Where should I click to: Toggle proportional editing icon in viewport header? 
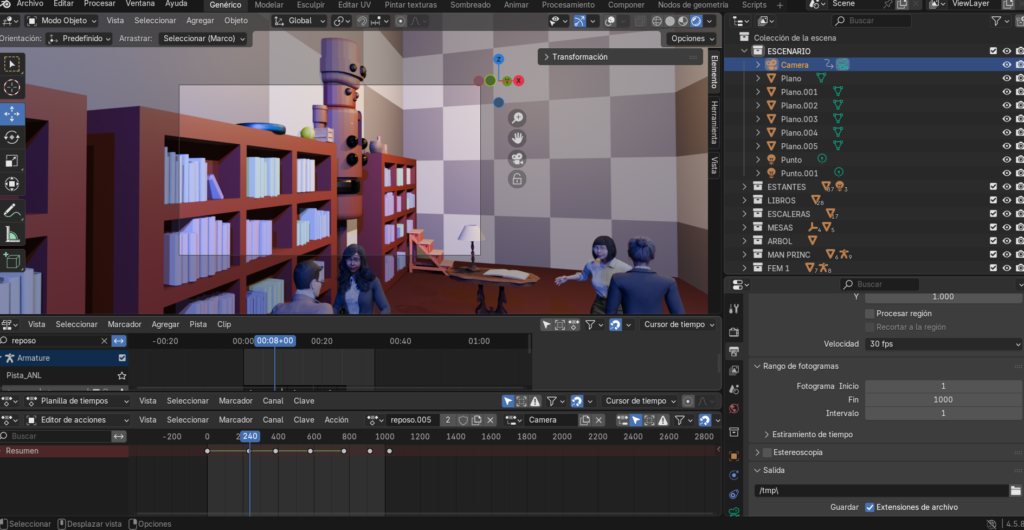pyautogui.click(x=400, y=21)
